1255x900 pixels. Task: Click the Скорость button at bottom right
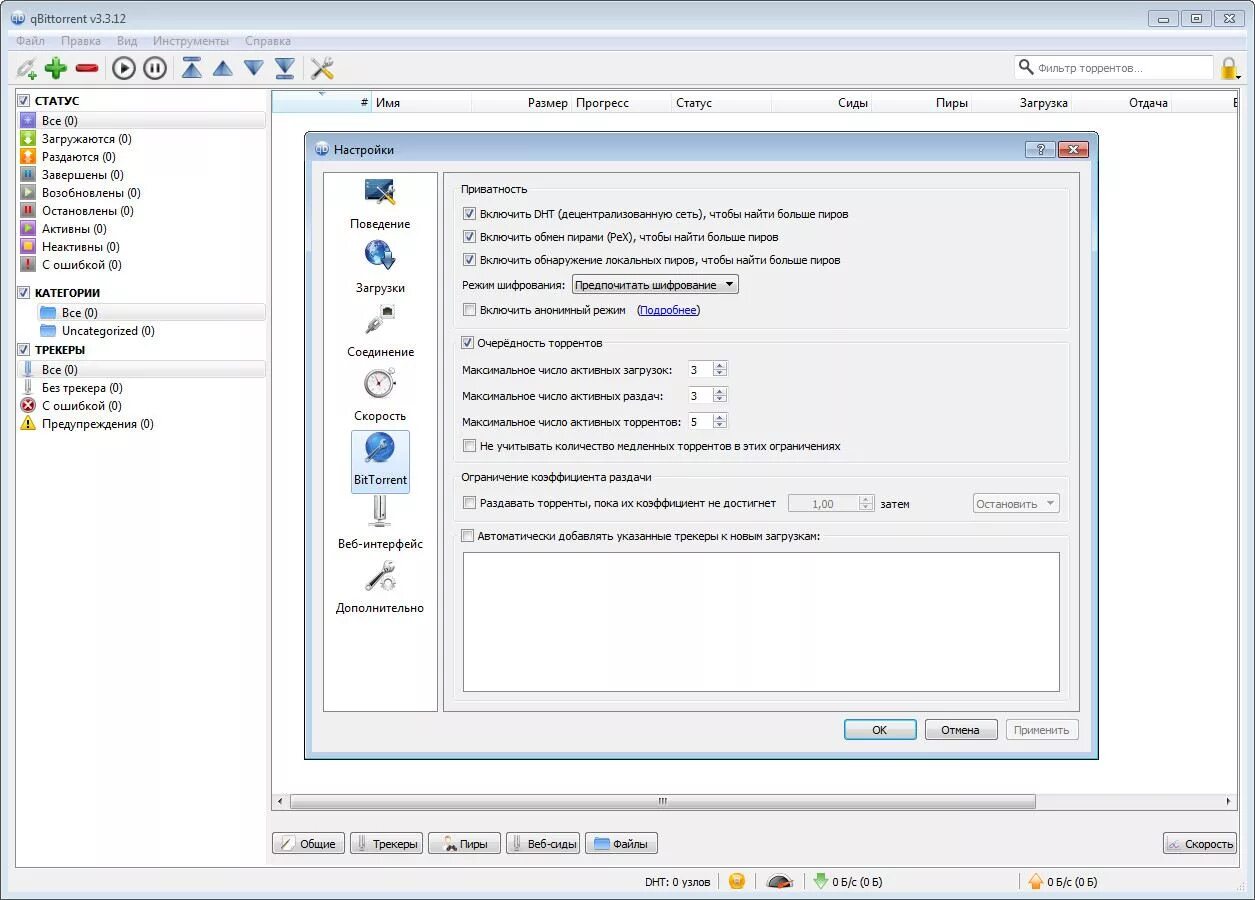(x=1200, y=844)
